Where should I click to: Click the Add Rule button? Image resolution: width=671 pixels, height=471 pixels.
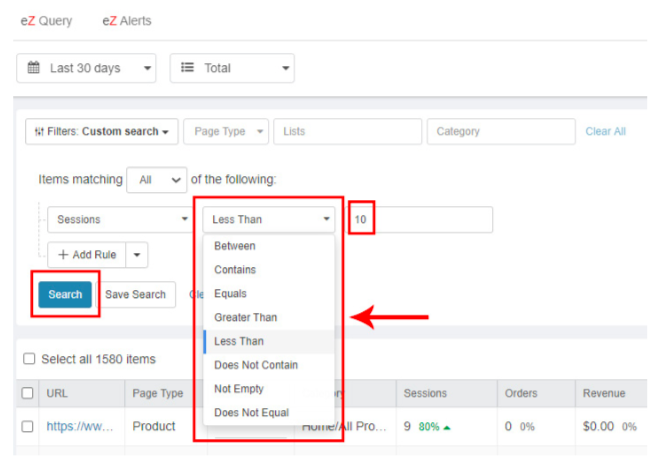click(87, 255)
